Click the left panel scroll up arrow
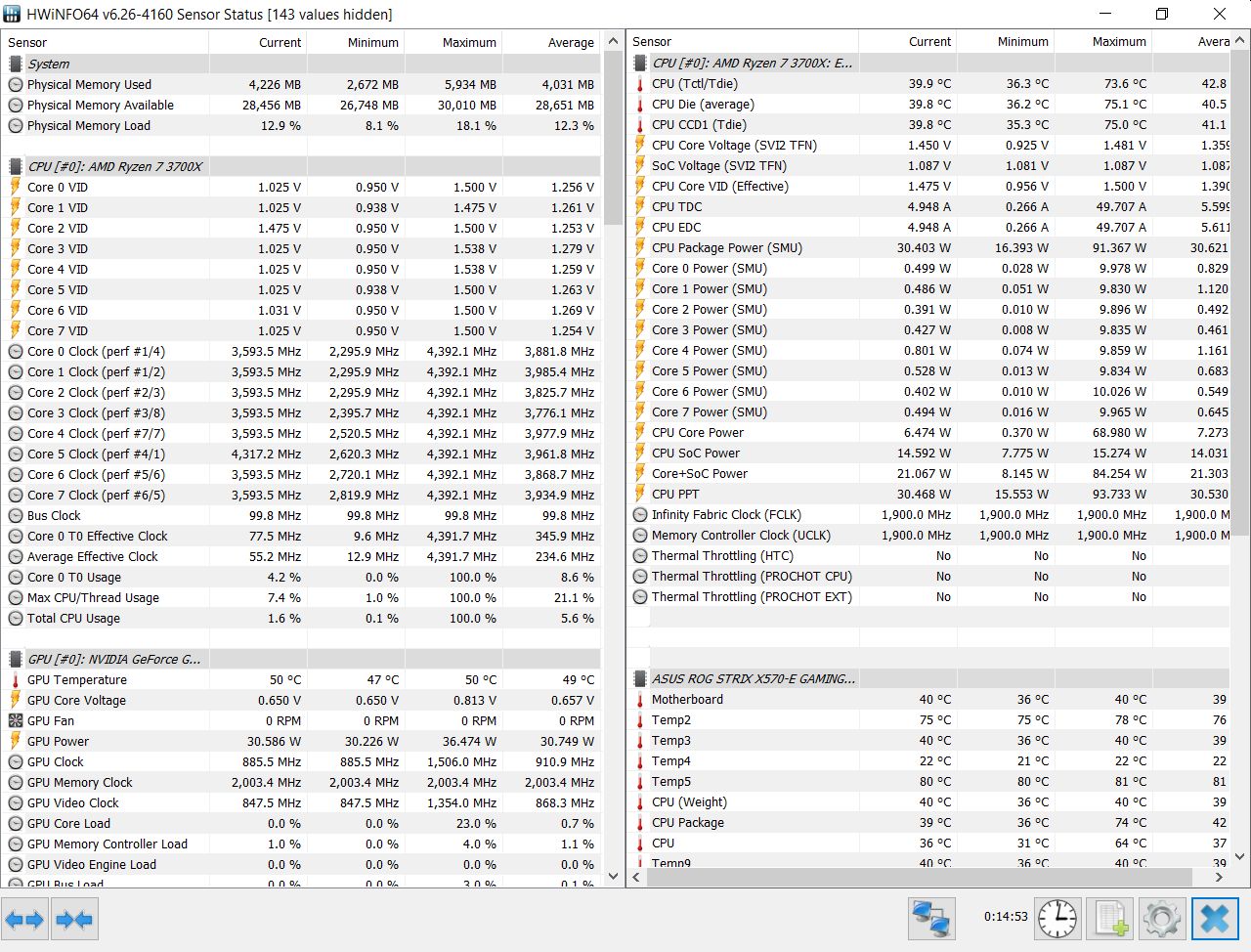This screenshot has height=952, width=1251. 613,41
